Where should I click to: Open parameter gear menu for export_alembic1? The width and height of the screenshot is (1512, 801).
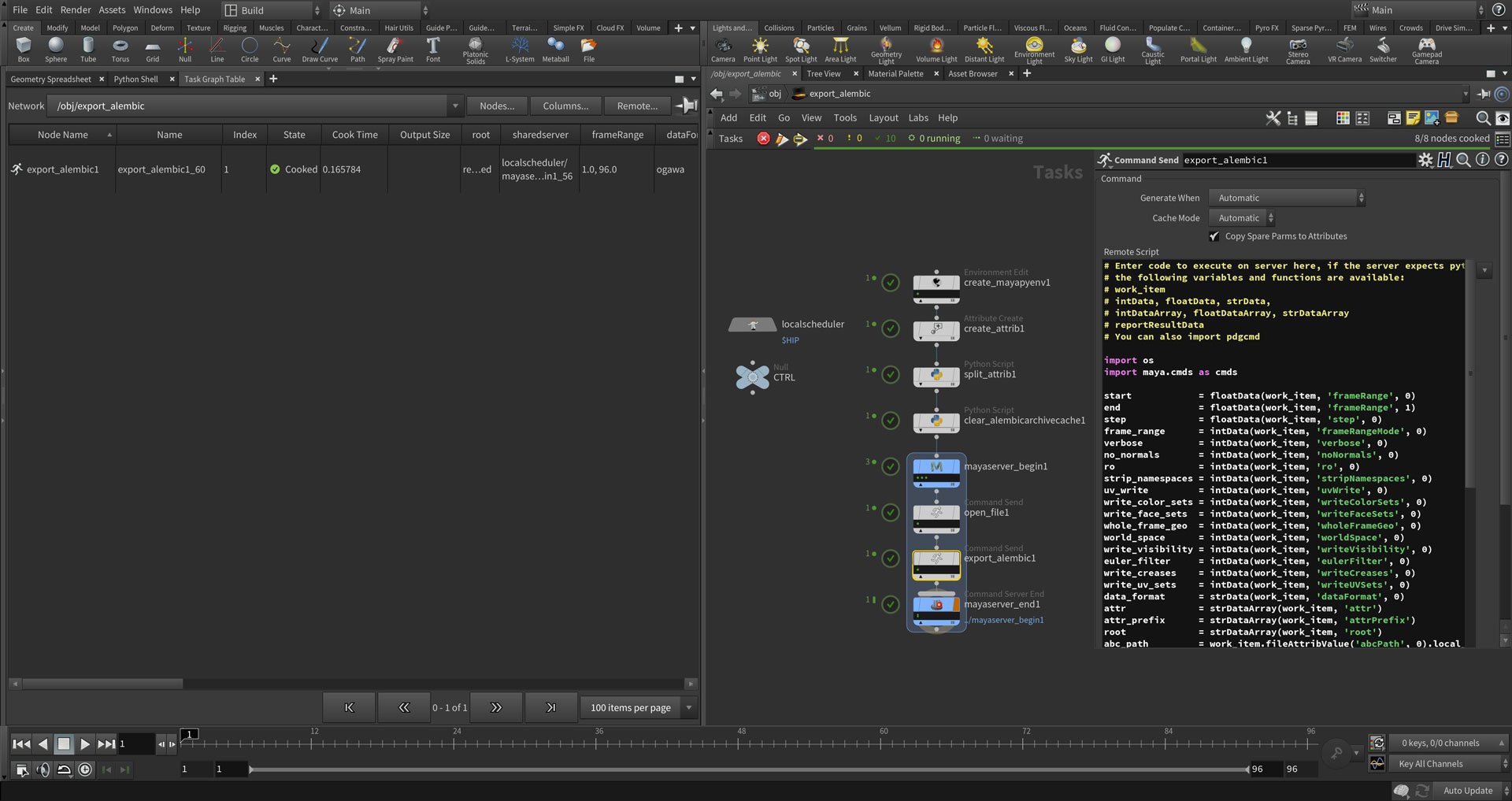click(1425, 160)
